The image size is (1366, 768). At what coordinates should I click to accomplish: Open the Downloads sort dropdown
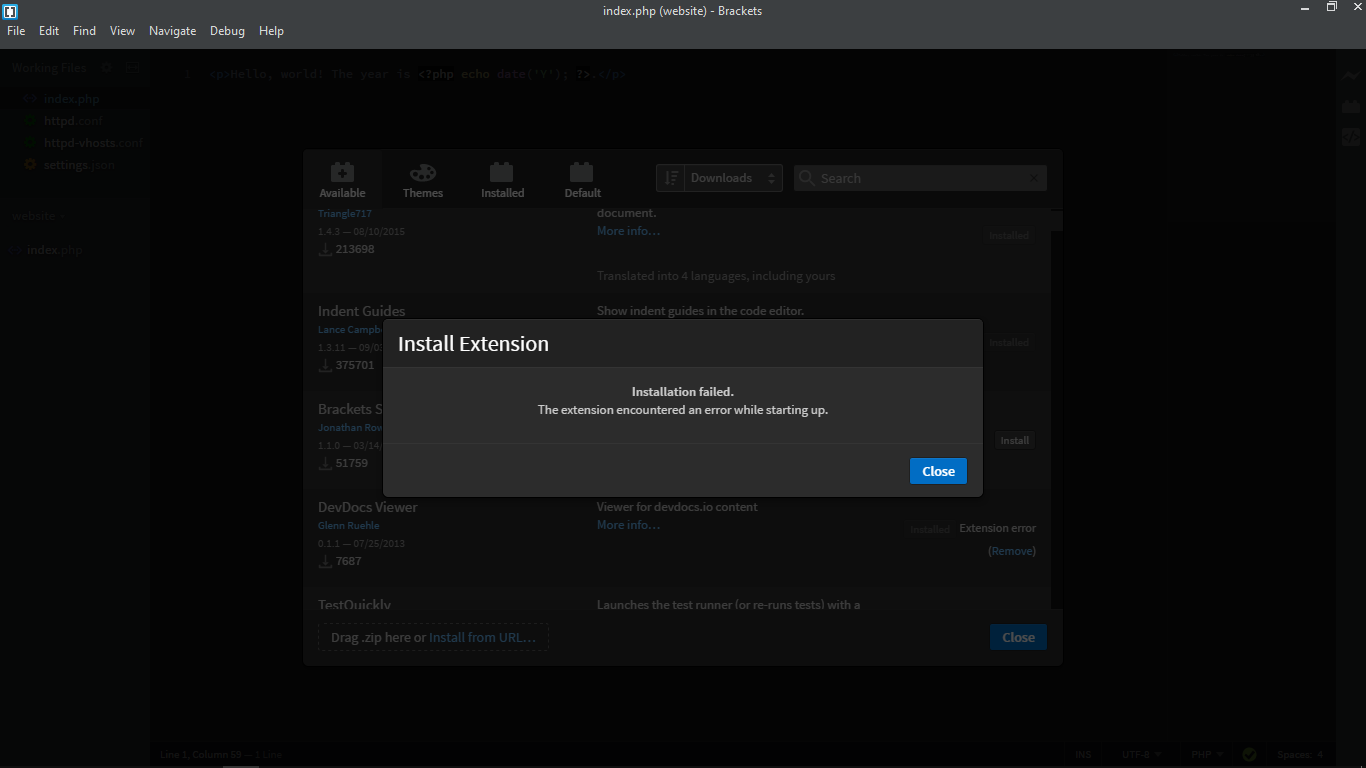pyautogui.click(x=733, y=178)
